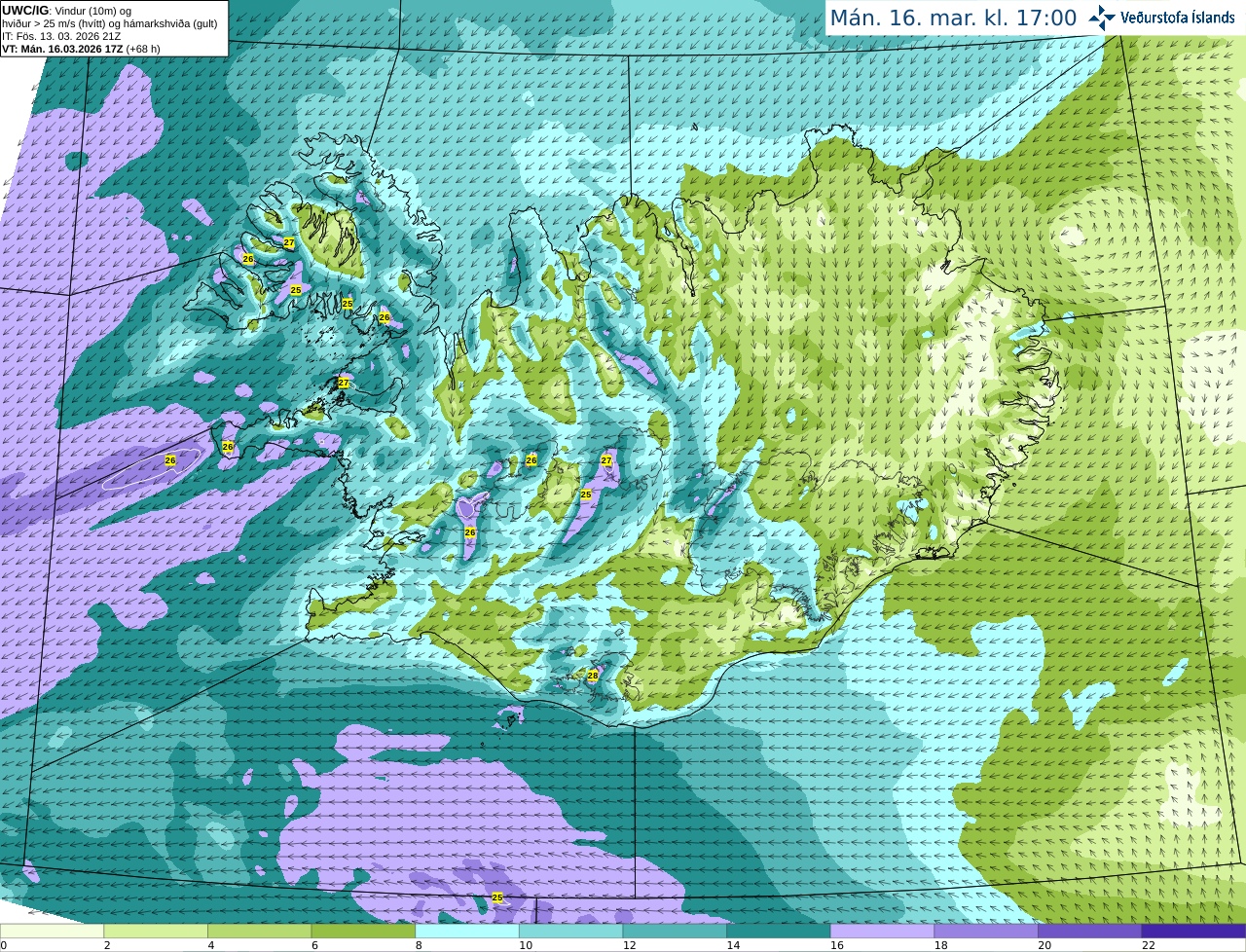The image size is (1246, 952).
Task: Click the legend value 14
Action: [734, 945]
